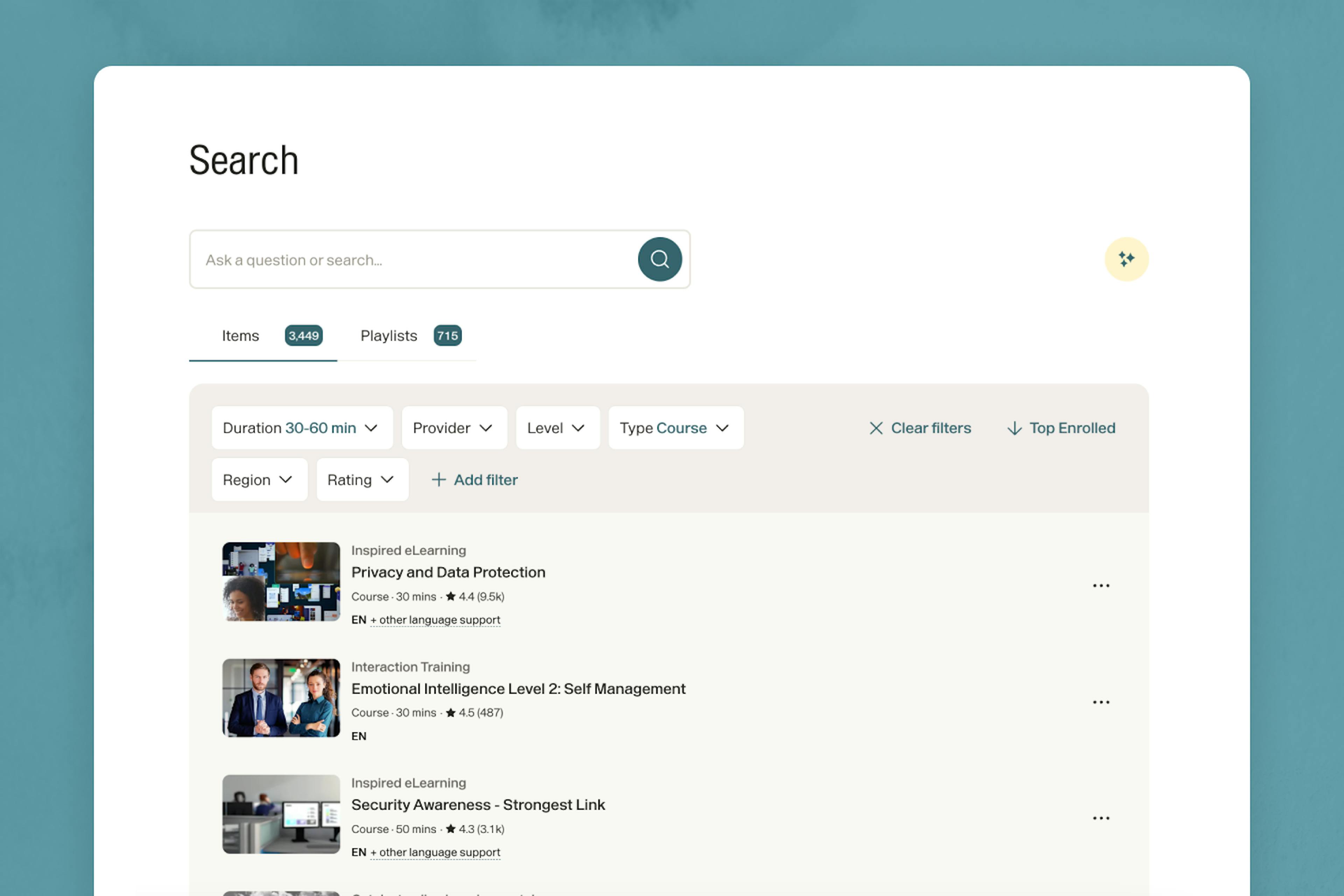Click the X icon to clear filters
1344x896 pixels.
point(875,428)
